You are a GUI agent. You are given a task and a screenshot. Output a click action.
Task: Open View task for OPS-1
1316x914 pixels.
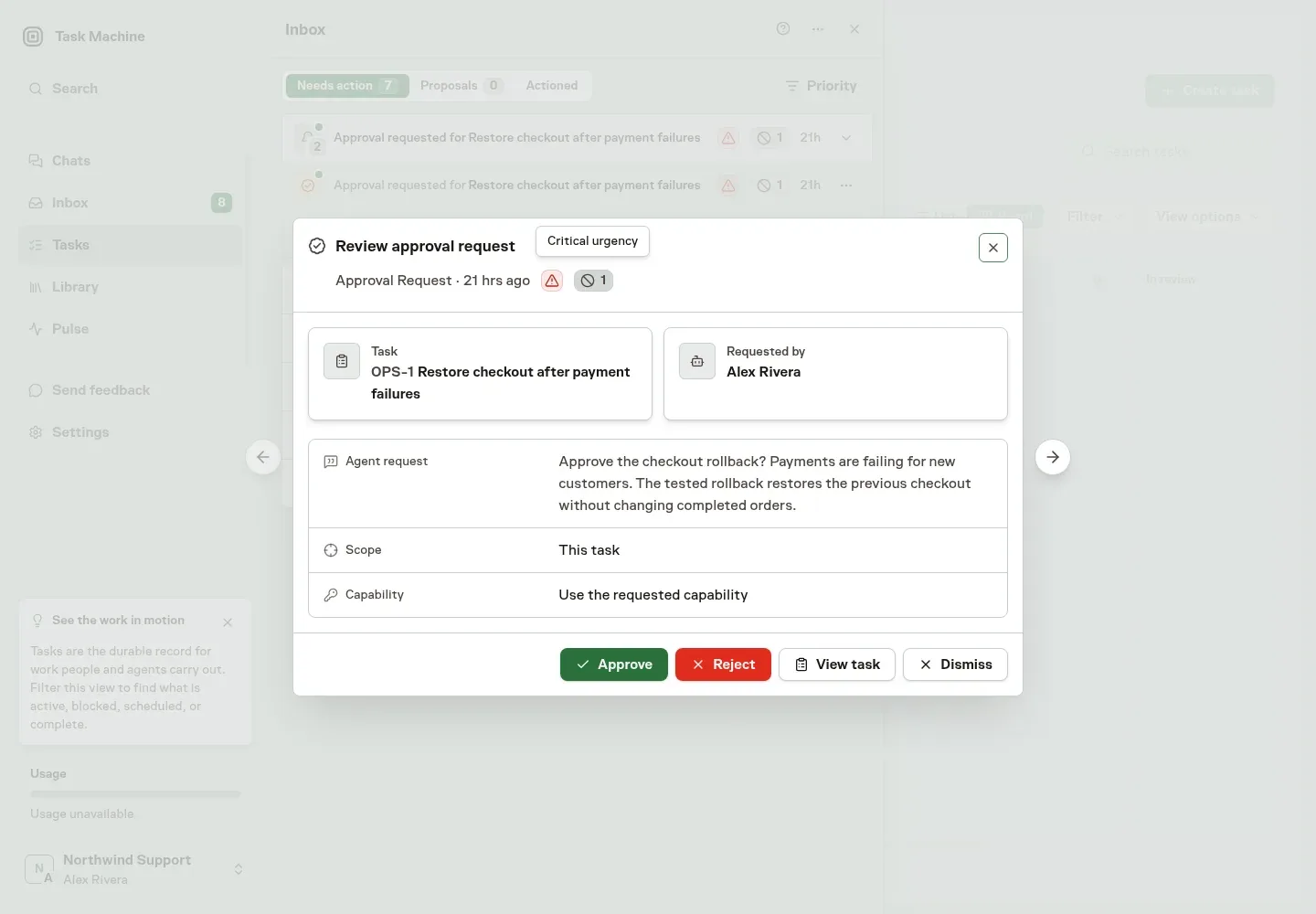pos(837,664)
